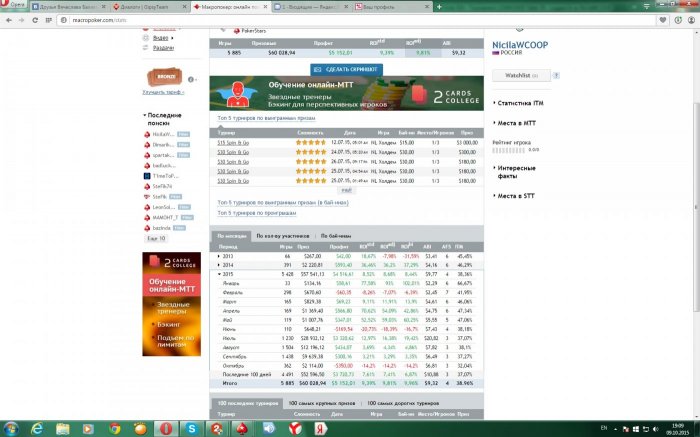Screen dimensions: 700x437
Task: Collapse the 2015 row
Action: (219, 274)
